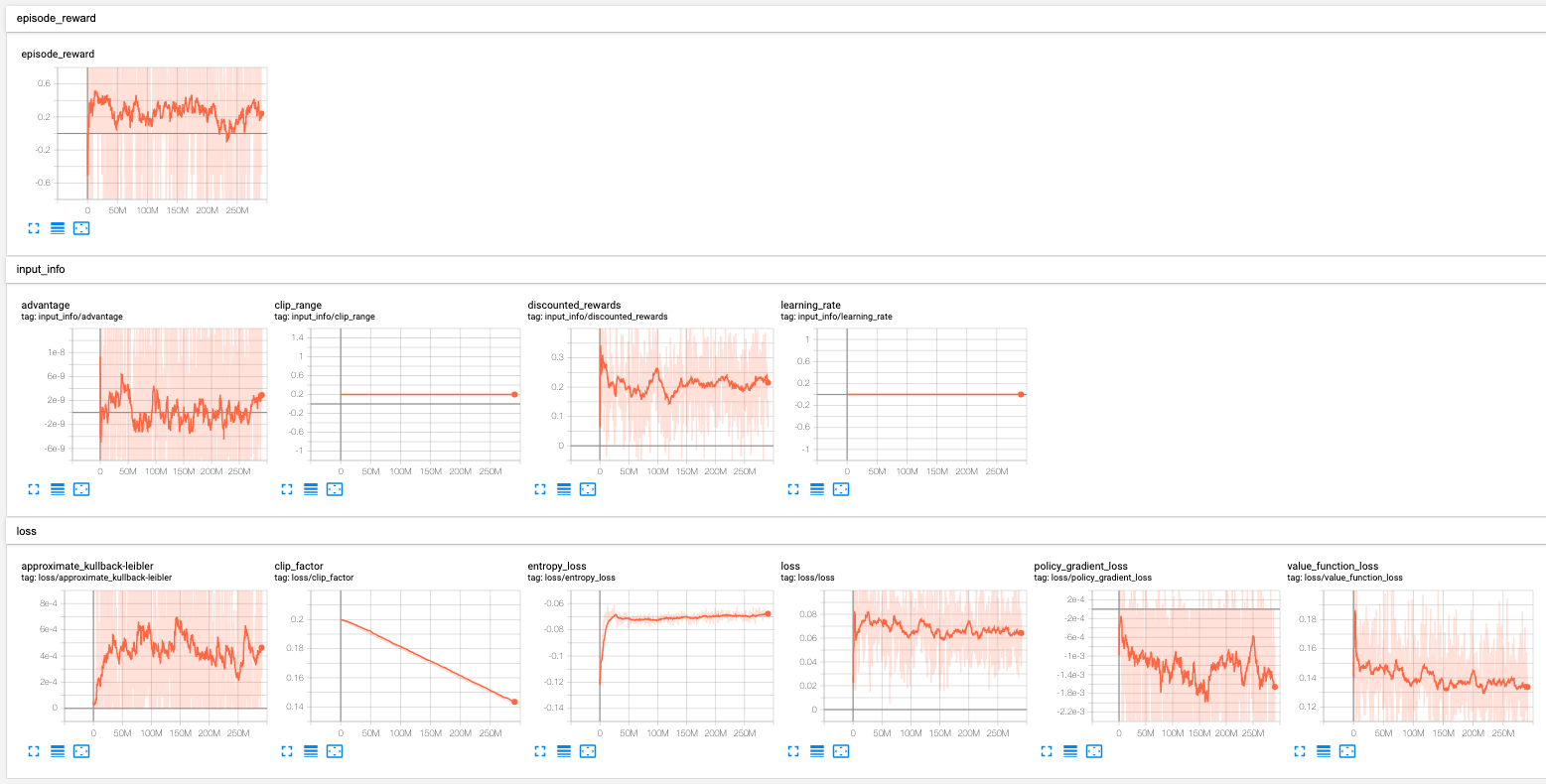Select text 'tag: loss/clip_factor'

pos(314,578)
